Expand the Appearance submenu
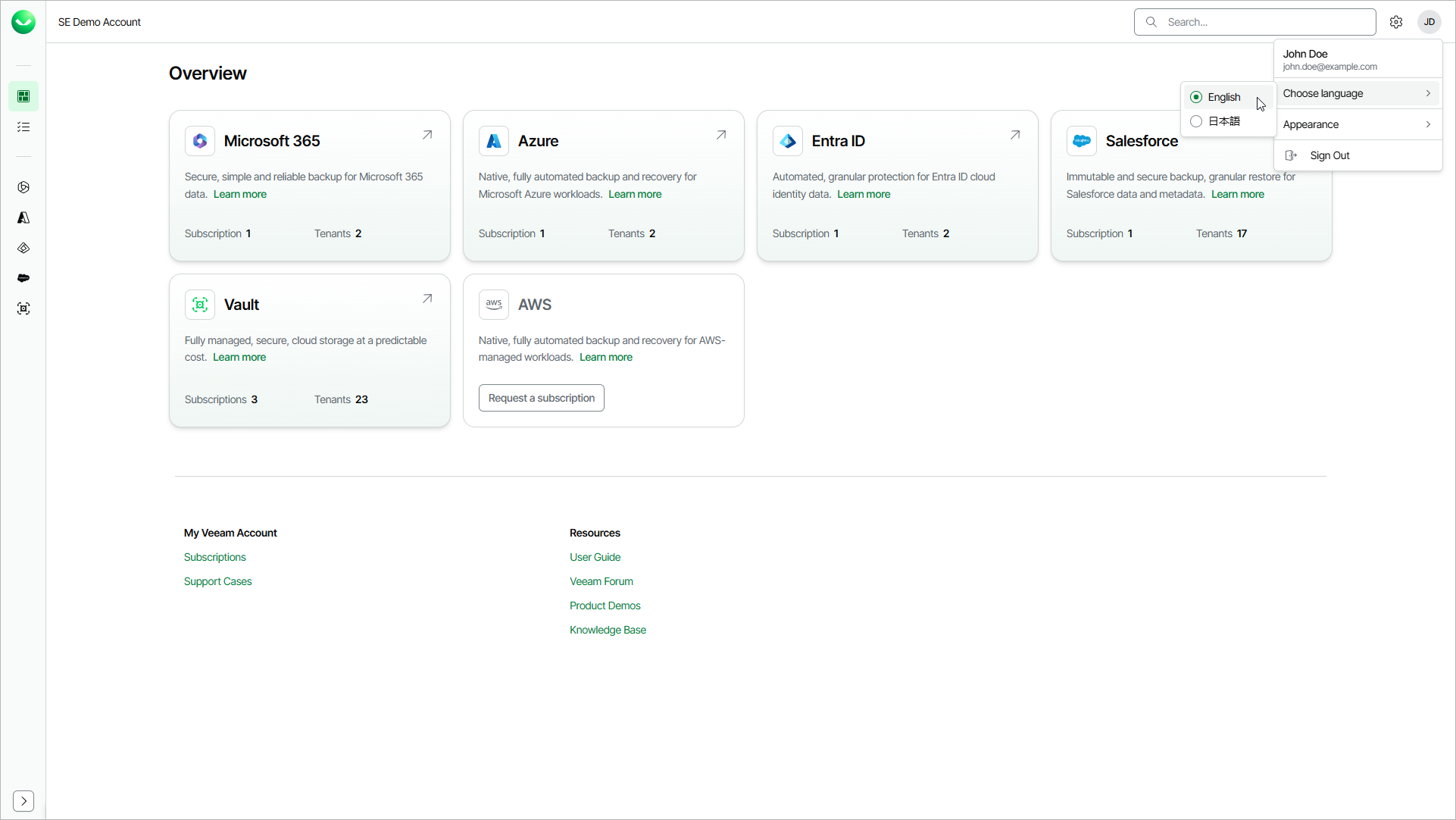The image size is (1456, 820). pos(1357,124)
